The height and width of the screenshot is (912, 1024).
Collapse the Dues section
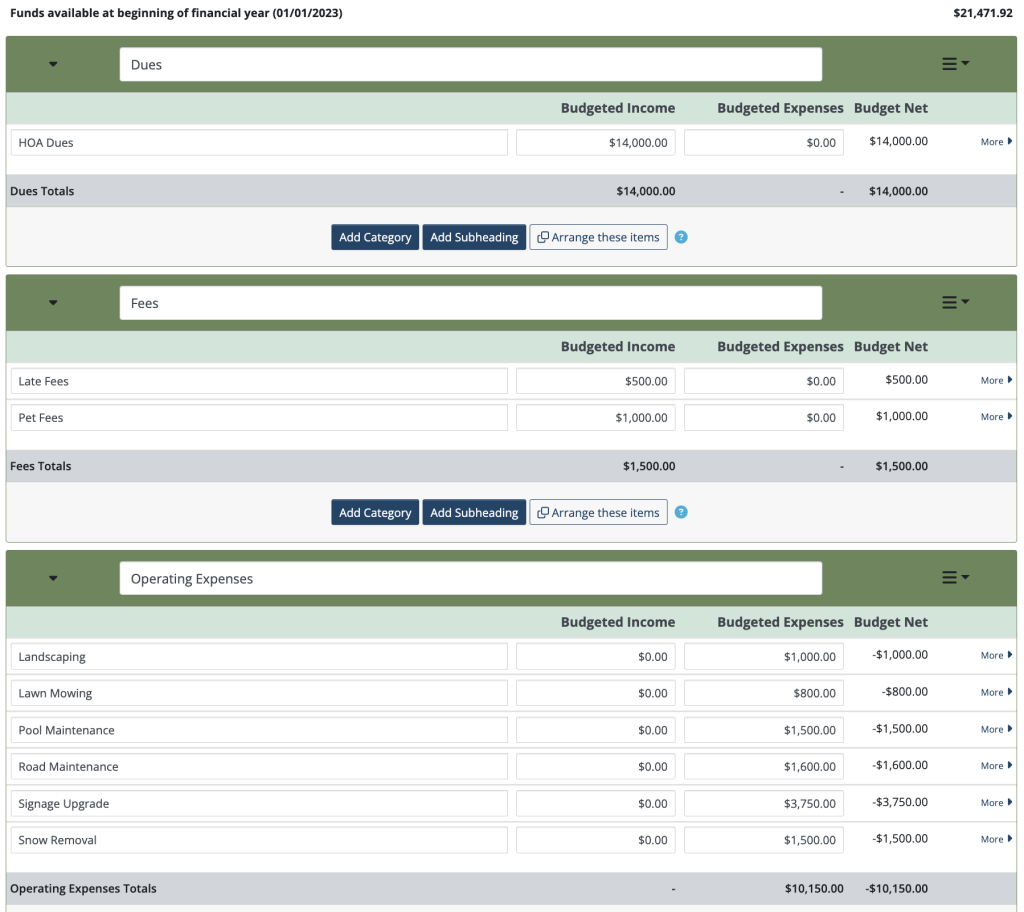53,62
